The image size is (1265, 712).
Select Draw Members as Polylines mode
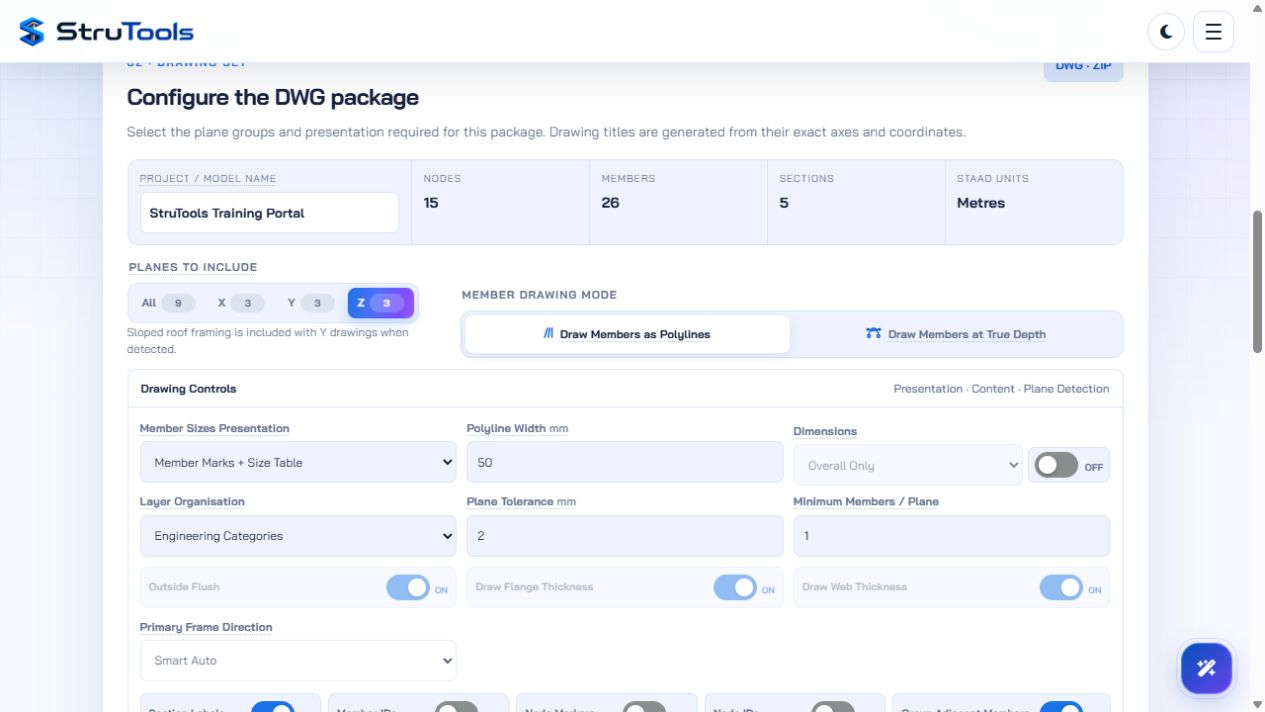tap(627, 334)
